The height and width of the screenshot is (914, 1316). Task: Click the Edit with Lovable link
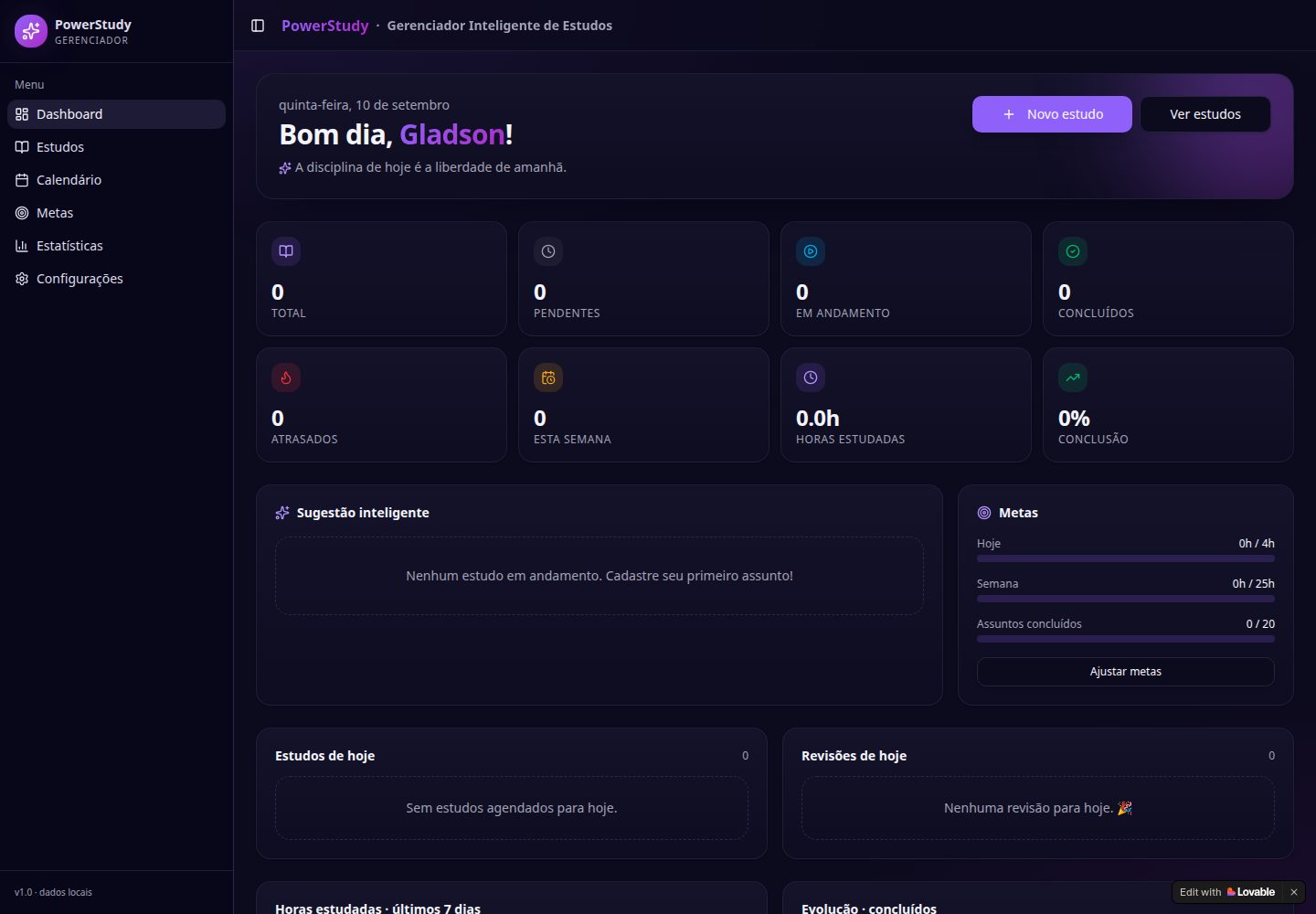point(1226,892)
